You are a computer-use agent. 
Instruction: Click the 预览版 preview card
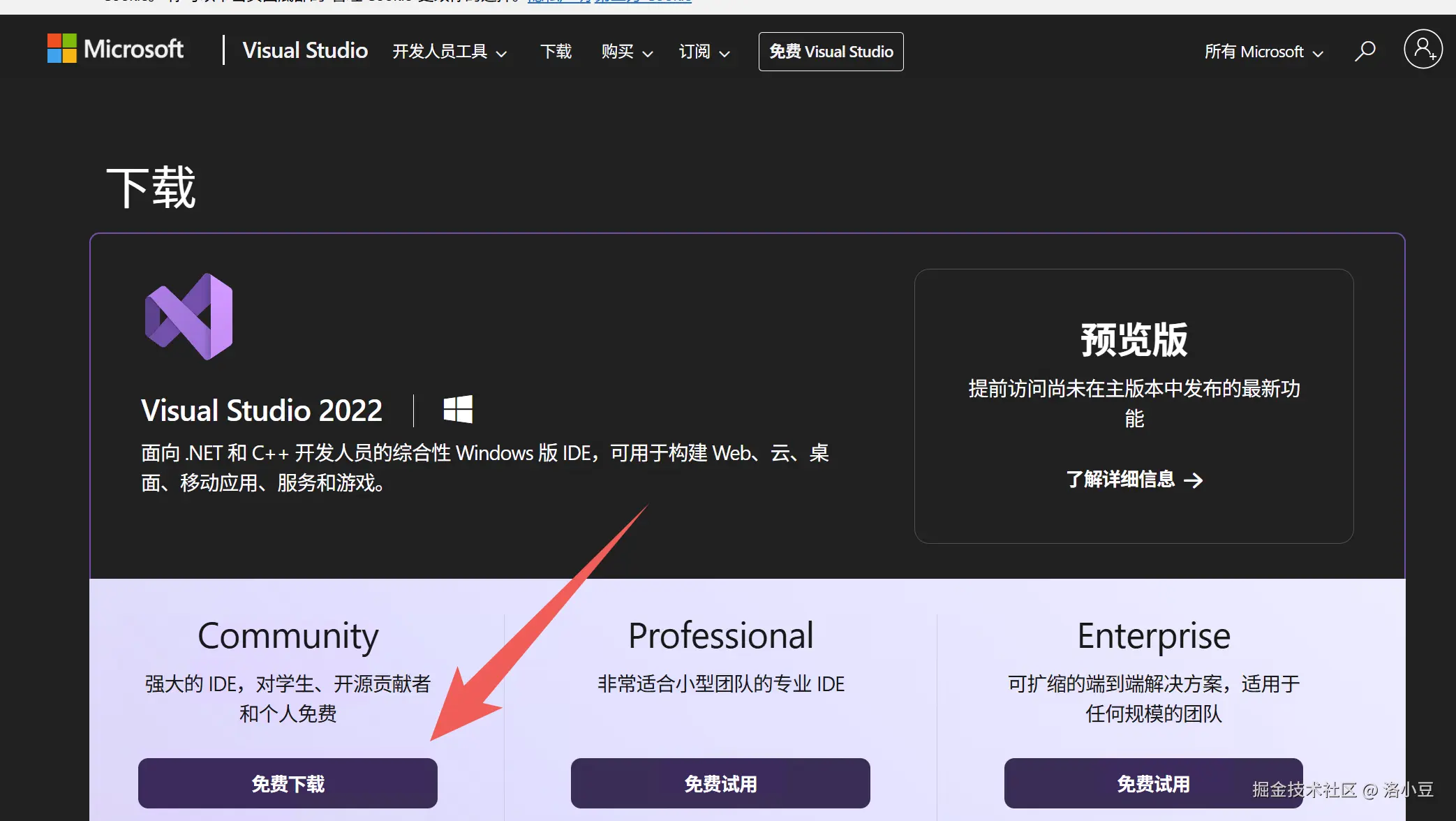pos(1133,339)
